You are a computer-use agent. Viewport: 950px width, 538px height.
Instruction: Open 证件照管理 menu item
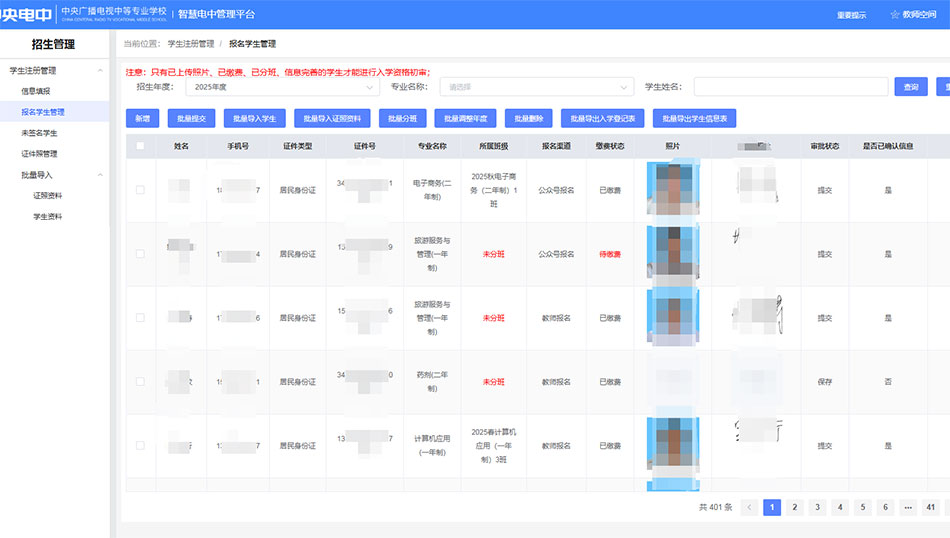40,154
